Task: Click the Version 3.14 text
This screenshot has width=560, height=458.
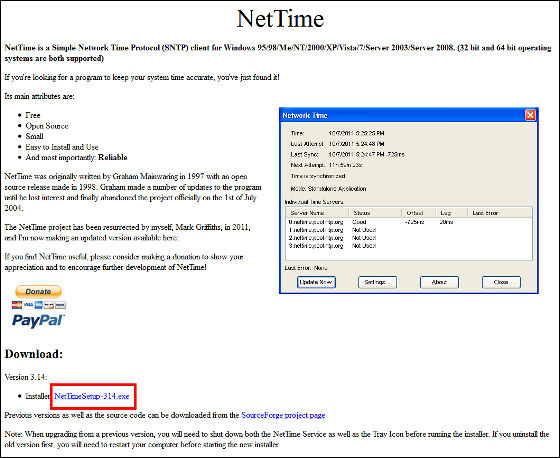Action: [x=26, y=377]
